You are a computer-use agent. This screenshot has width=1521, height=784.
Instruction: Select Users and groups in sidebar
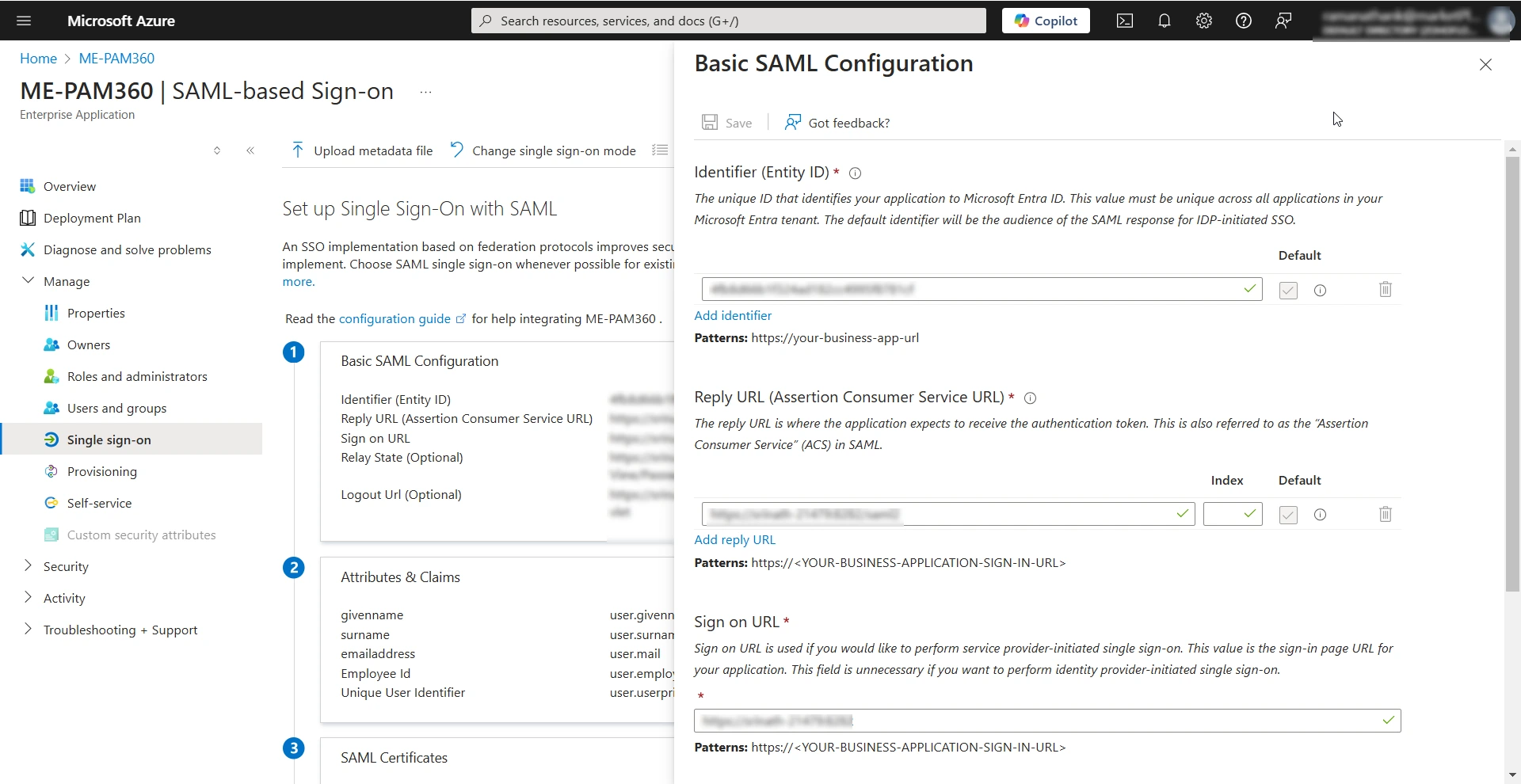(116, 408)
